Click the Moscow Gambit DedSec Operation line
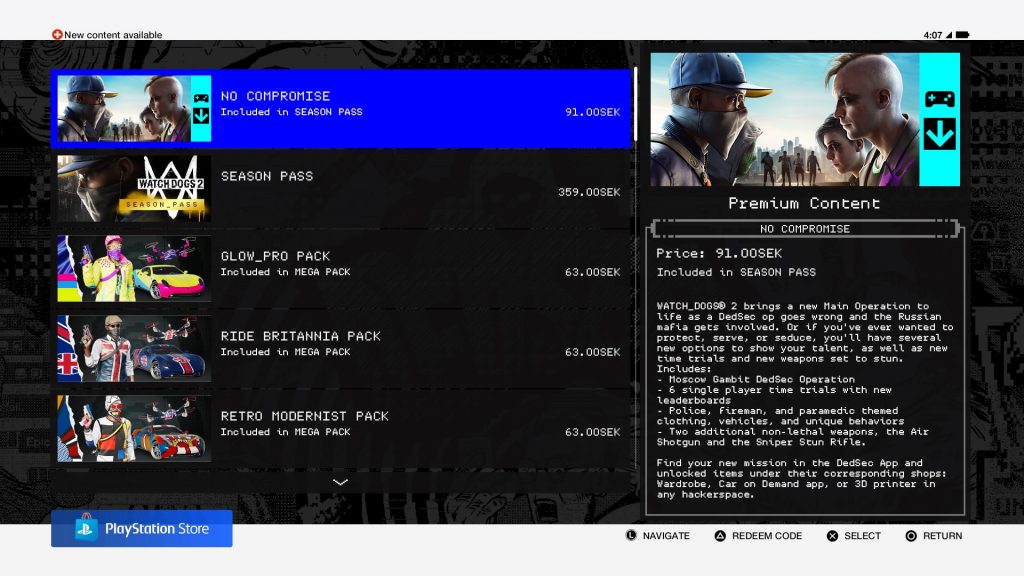This screenshot has width=1024, height=576. pos(756,379)
